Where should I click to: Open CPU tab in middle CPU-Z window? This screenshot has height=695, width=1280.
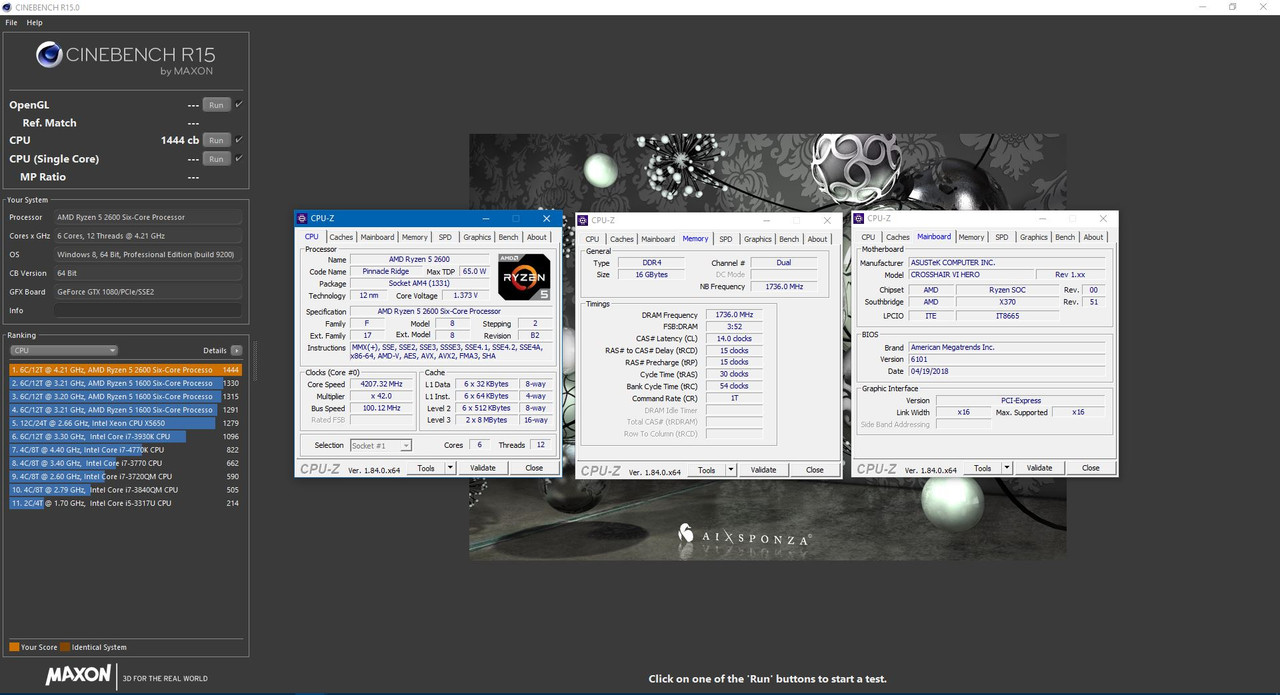[592, 239]
